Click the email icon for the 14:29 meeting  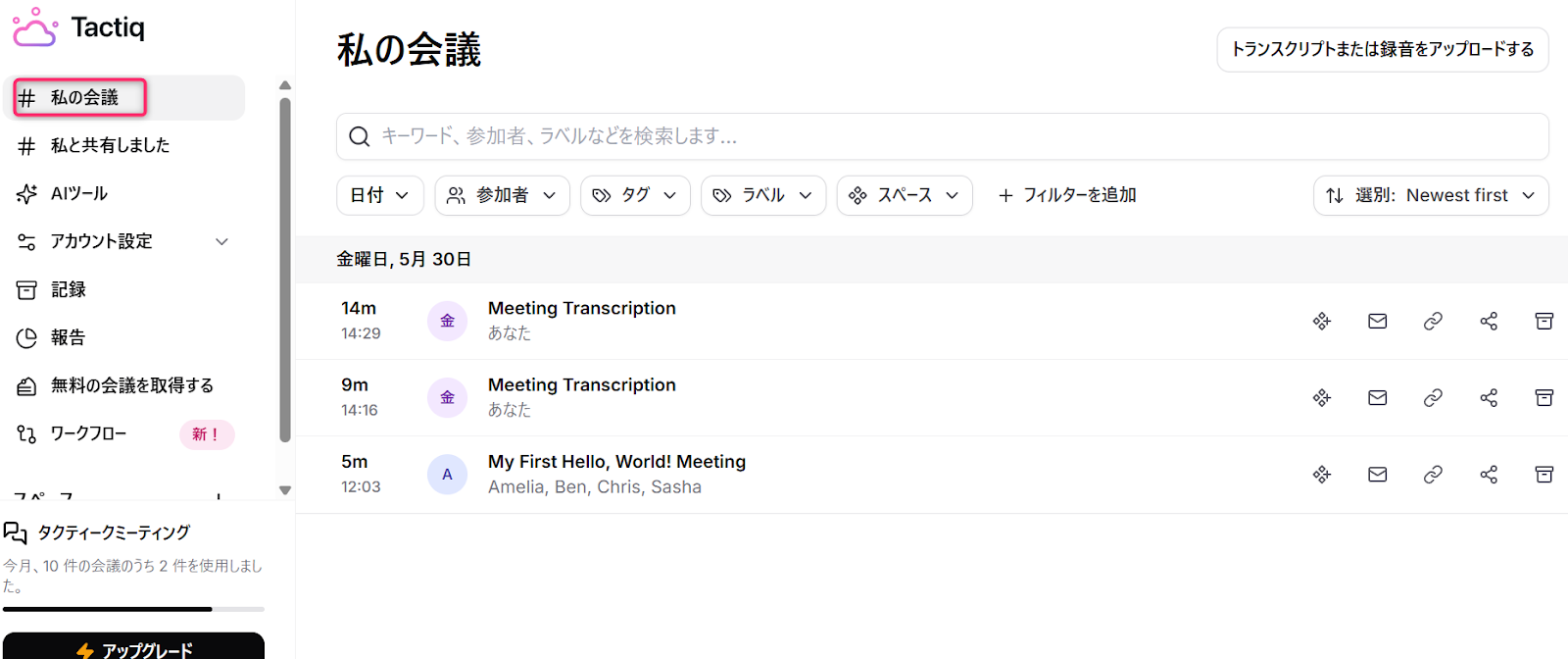[1377, 322]
